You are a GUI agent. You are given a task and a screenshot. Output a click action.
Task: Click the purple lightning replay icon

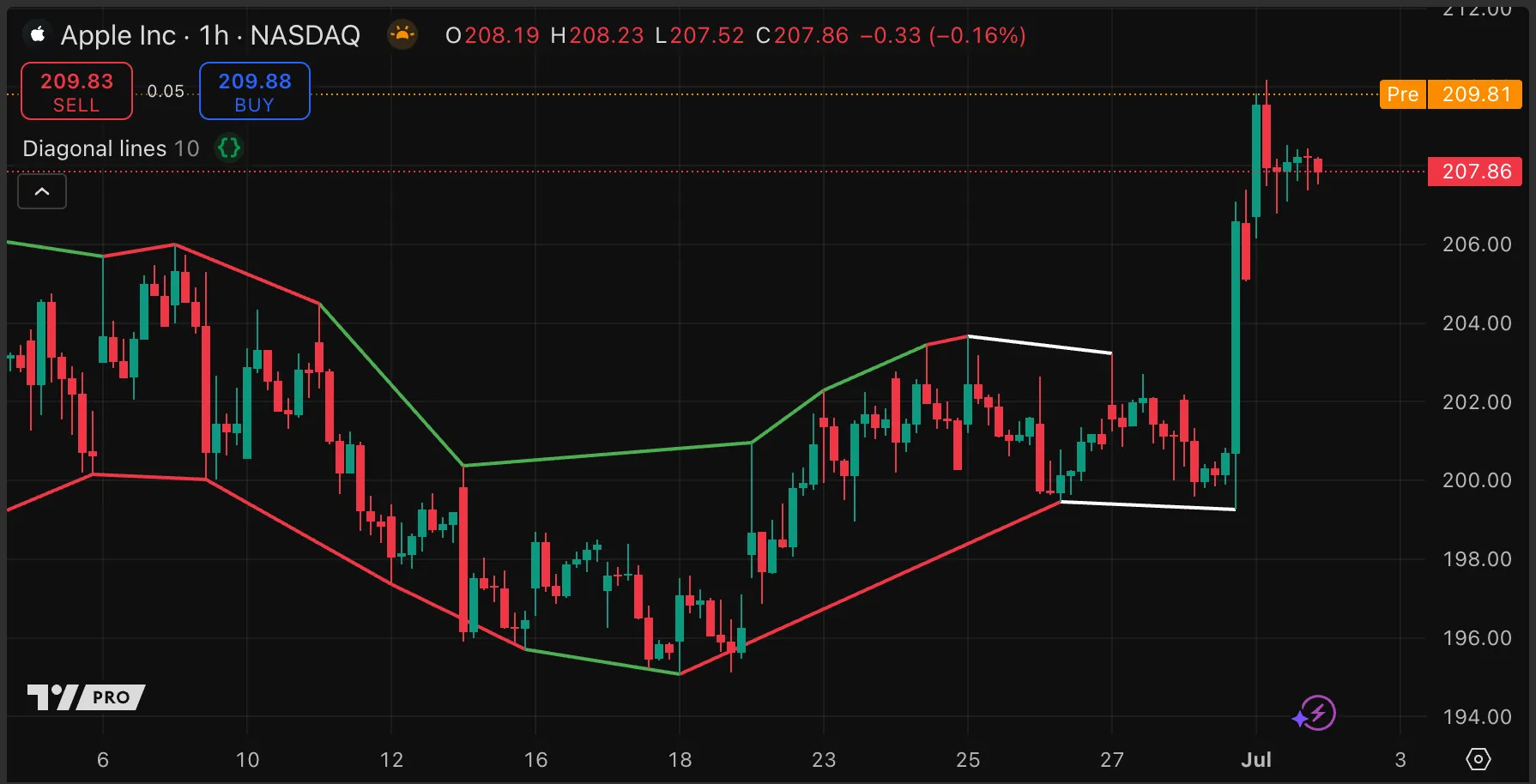point(1316,713)
